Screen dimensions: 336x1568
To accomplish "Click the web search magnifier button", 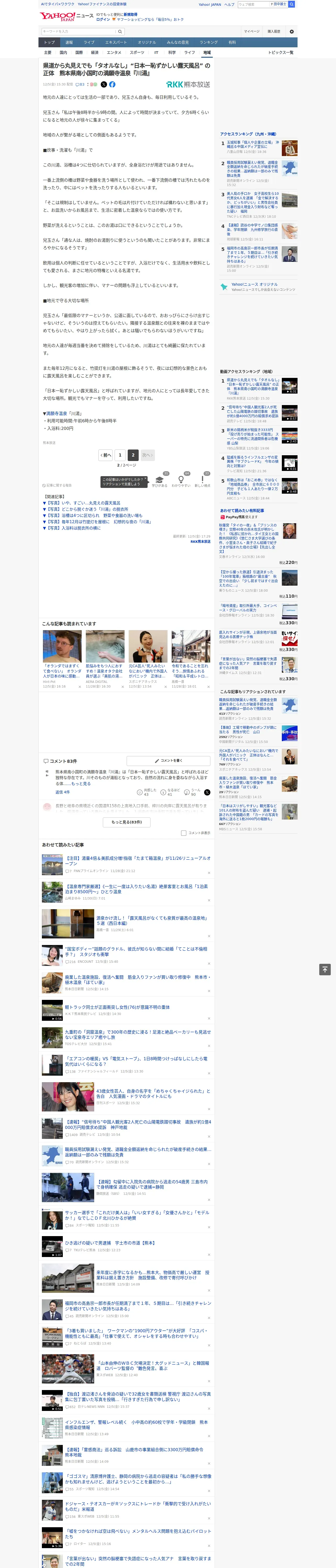I will (x=292, y=4).
